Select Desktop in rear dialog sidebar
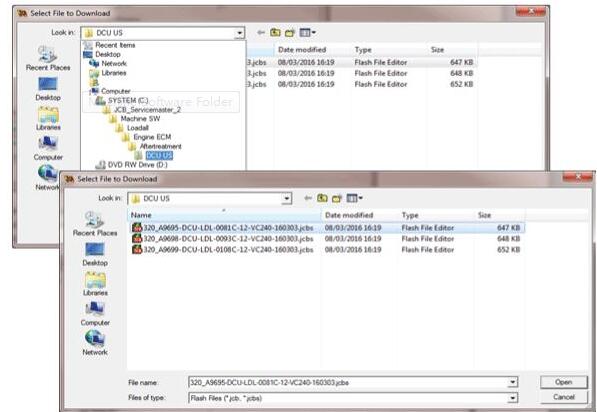The image size is (597, 412). [x=48, y=89]
